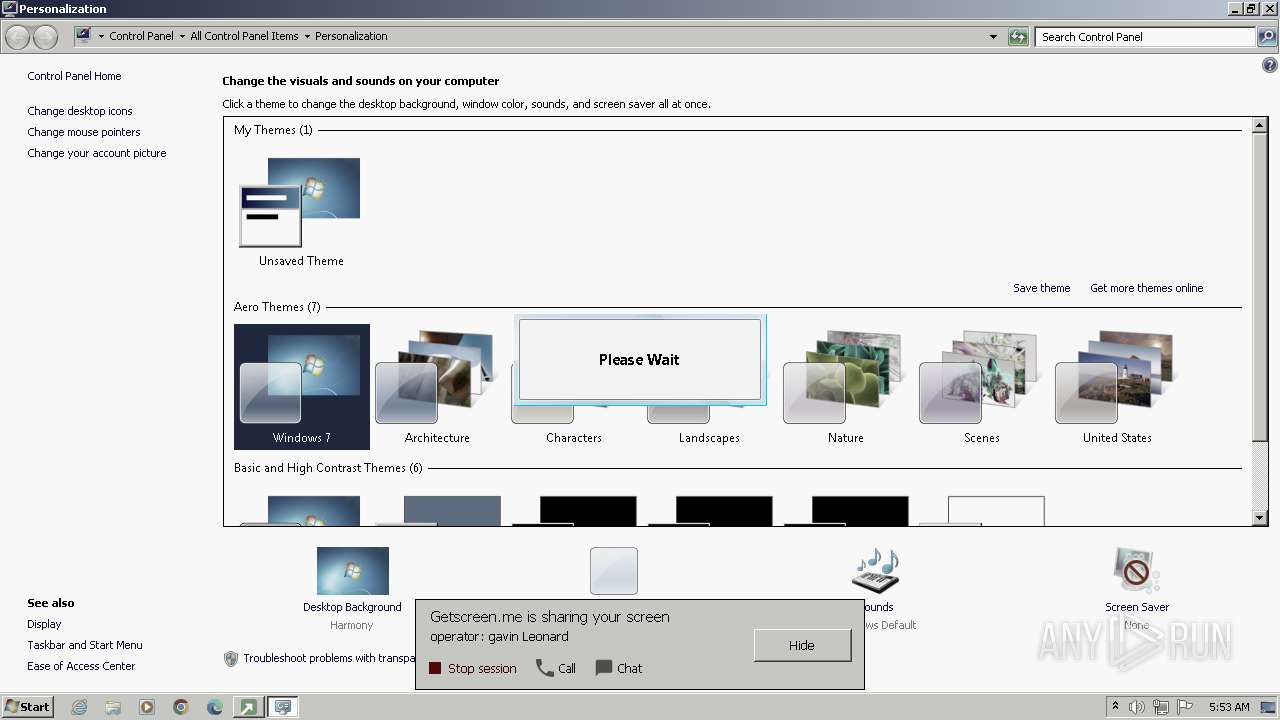Select the Scenes theme

click(x=981, y=387)
